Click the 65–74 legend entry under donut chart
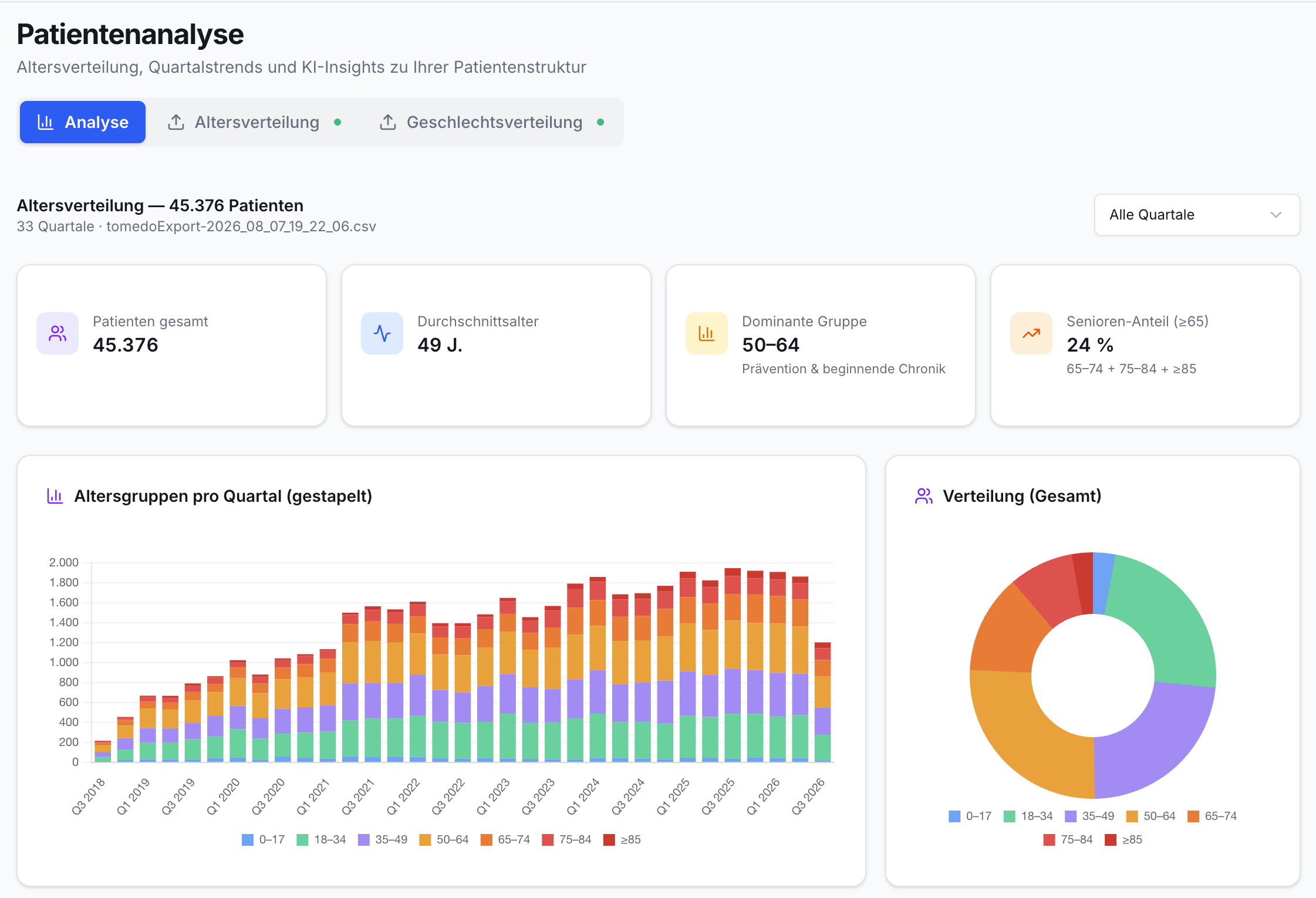This screenshot has width=1316, height=898. [1212, 816]
